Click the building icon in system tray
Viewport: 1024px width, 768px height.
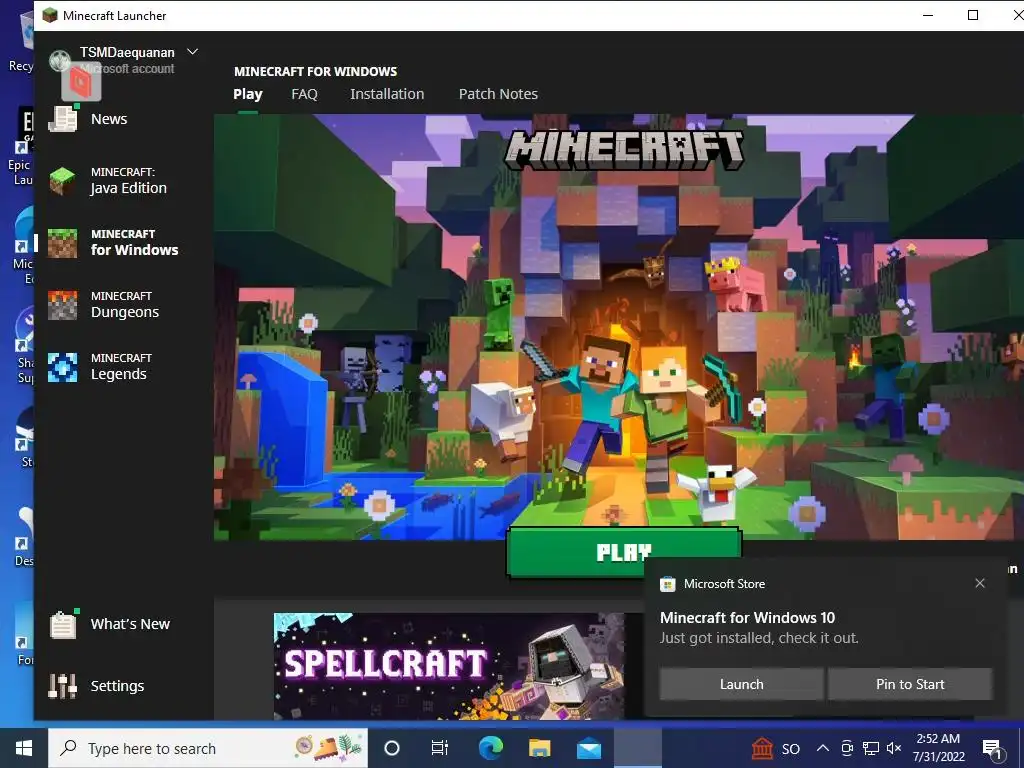pyautogui.click(x=762, y=748)
